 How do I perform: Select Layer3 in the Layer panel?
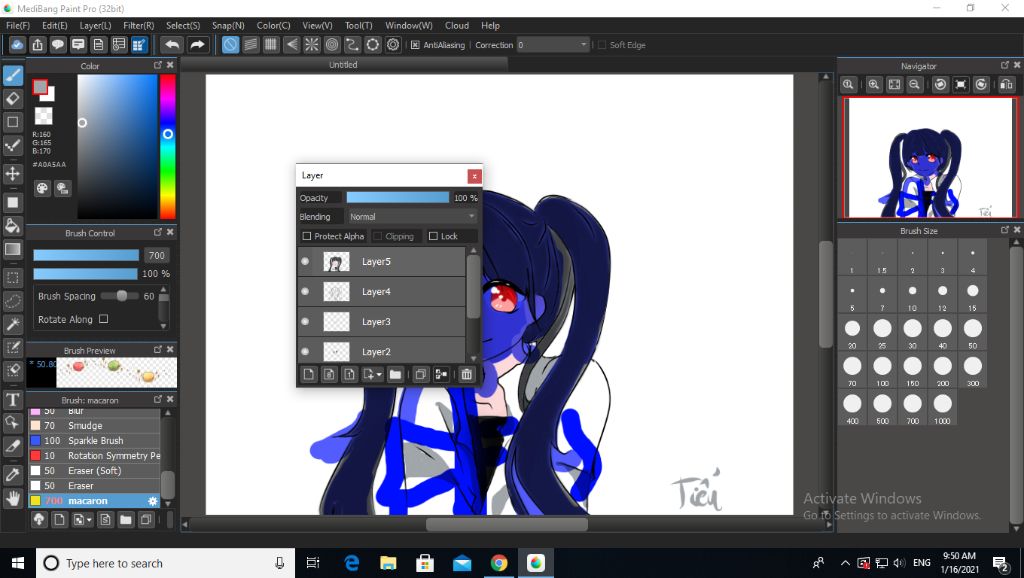[382, 321]
